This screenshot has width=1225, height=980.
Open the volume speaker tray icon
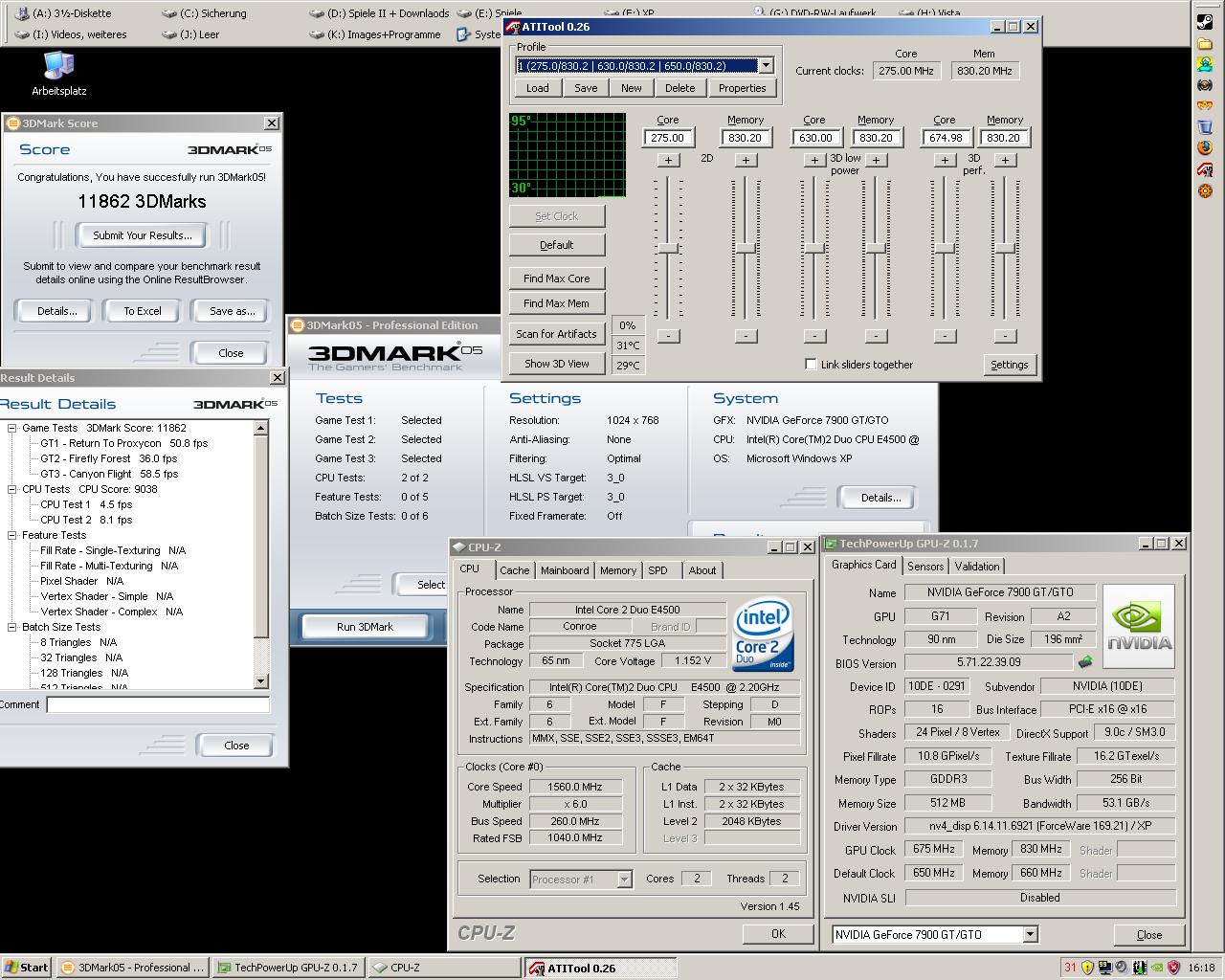[1122, 968]
